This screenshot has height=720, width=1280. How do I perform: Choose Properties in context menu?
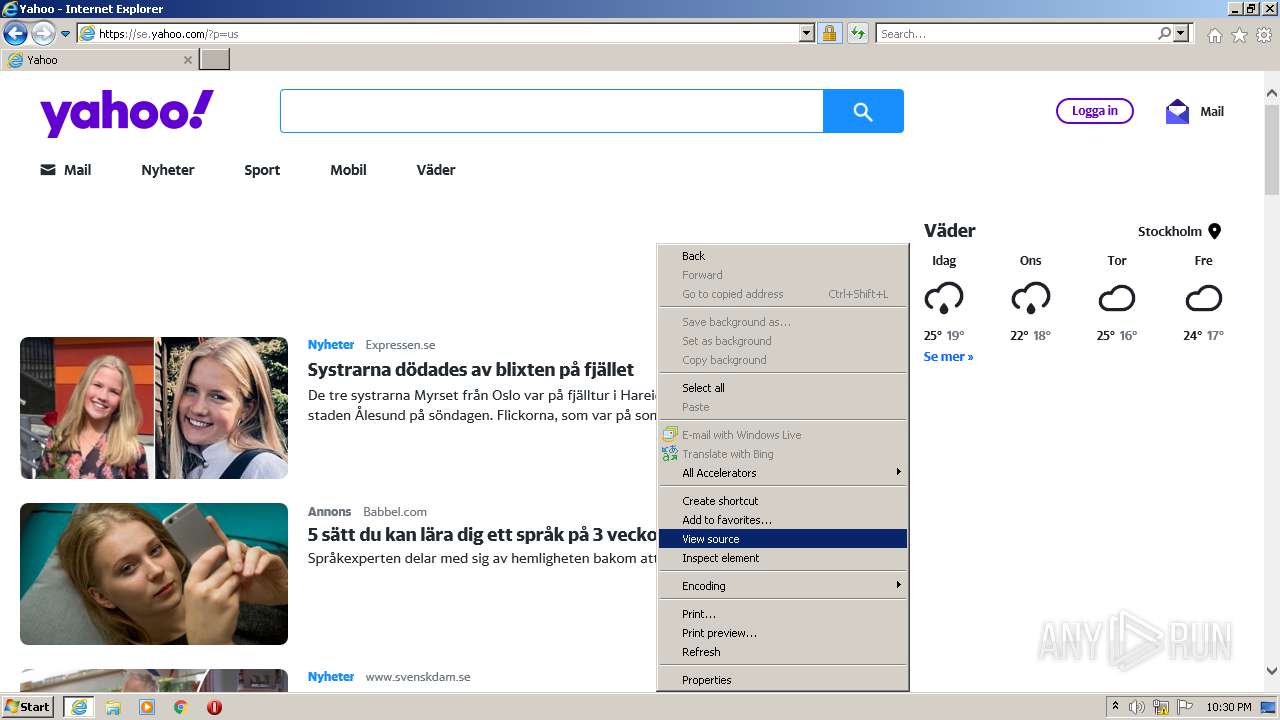[x=783, y=680]
